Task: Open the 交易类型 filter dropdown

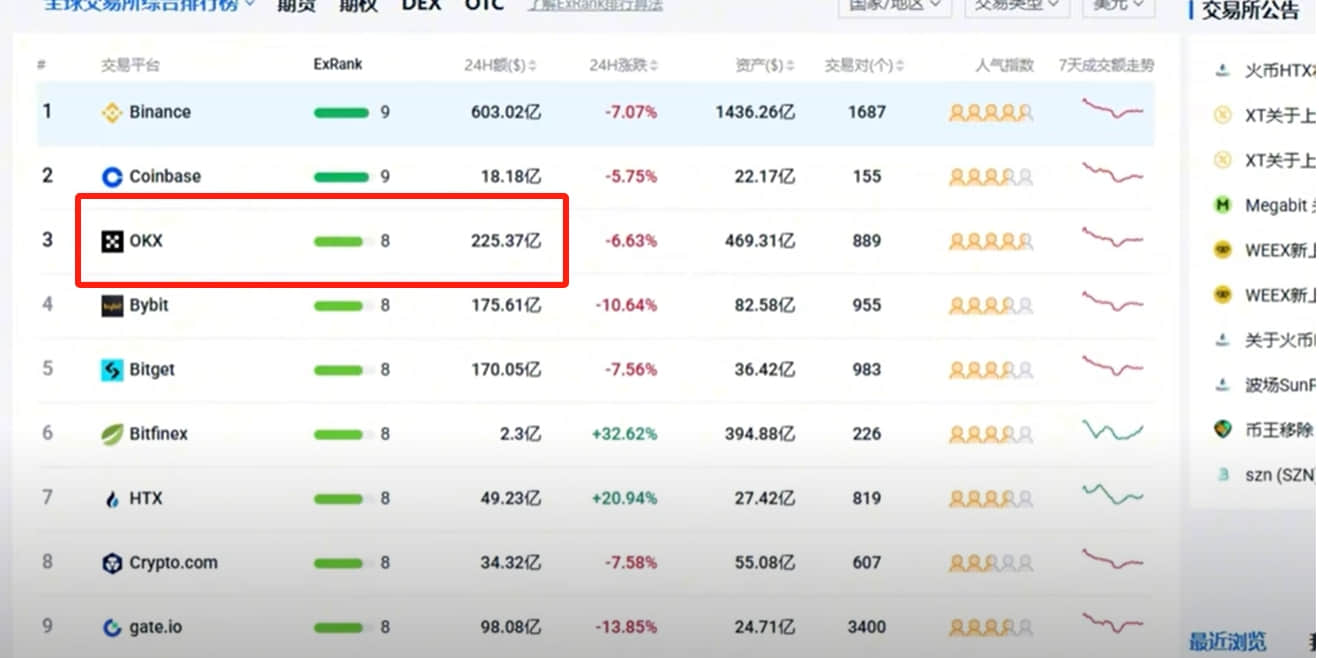Action: click(x=1017, y=5)
